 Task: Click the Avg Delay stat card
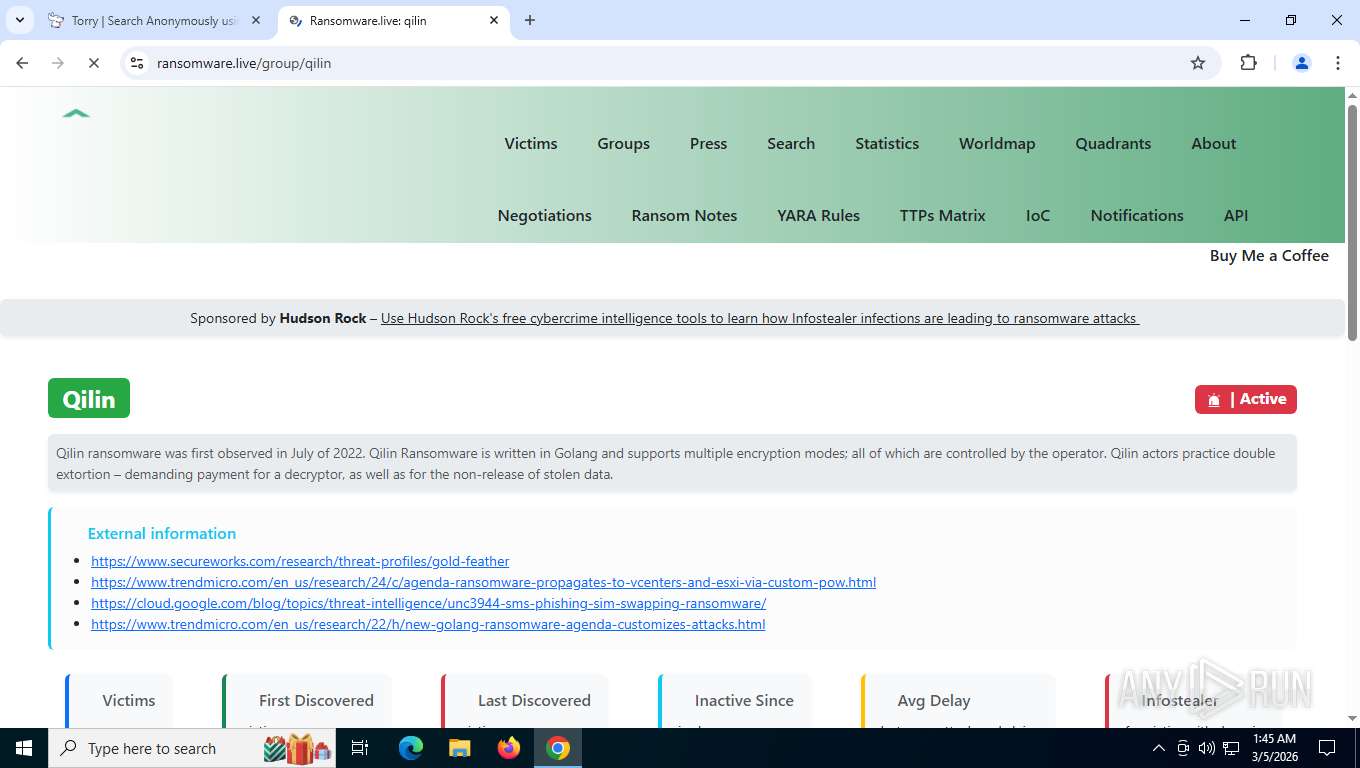(958, 700)
